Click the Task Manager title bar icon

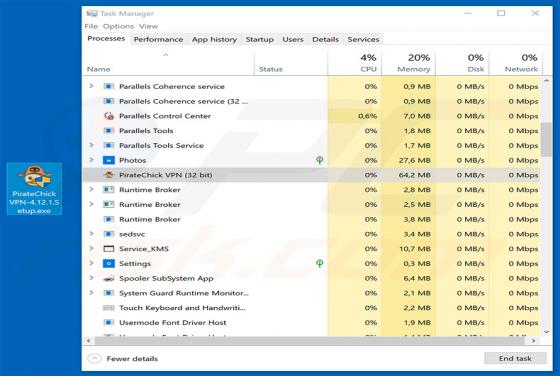(92, 14)
